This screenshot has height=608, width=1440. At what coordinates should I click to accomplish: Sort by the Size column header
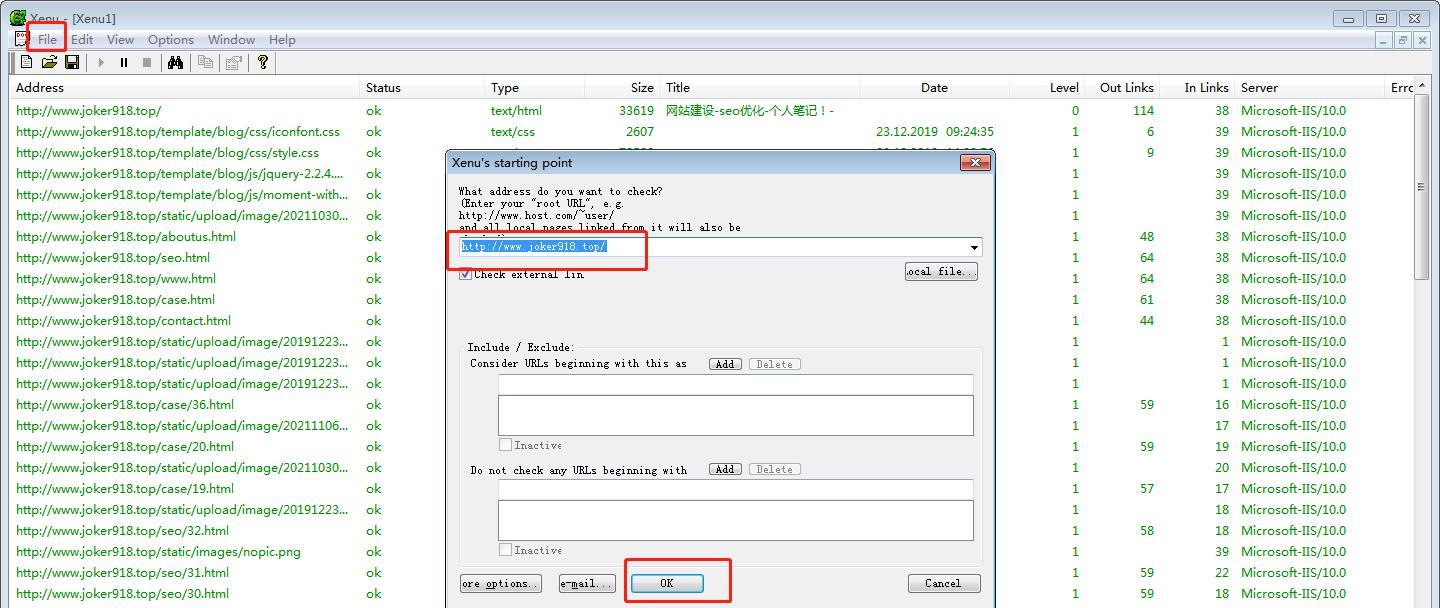click(x=622, y=88)
